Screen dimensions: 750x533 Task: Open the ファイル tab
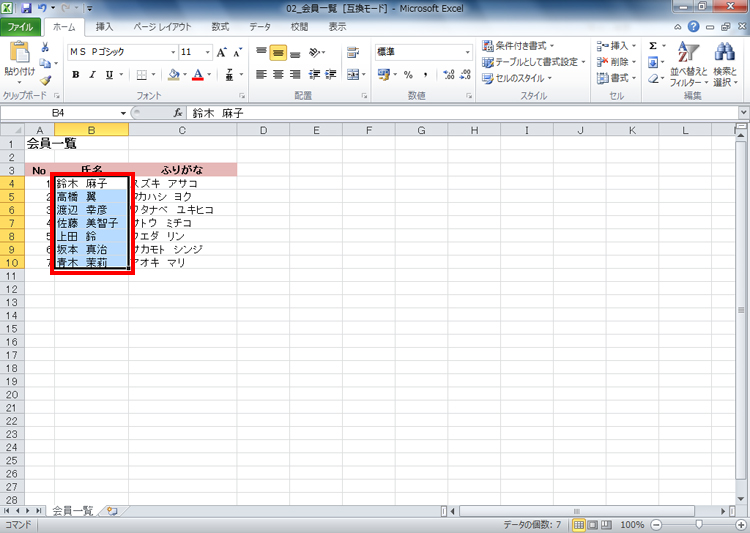coord(20,27)
